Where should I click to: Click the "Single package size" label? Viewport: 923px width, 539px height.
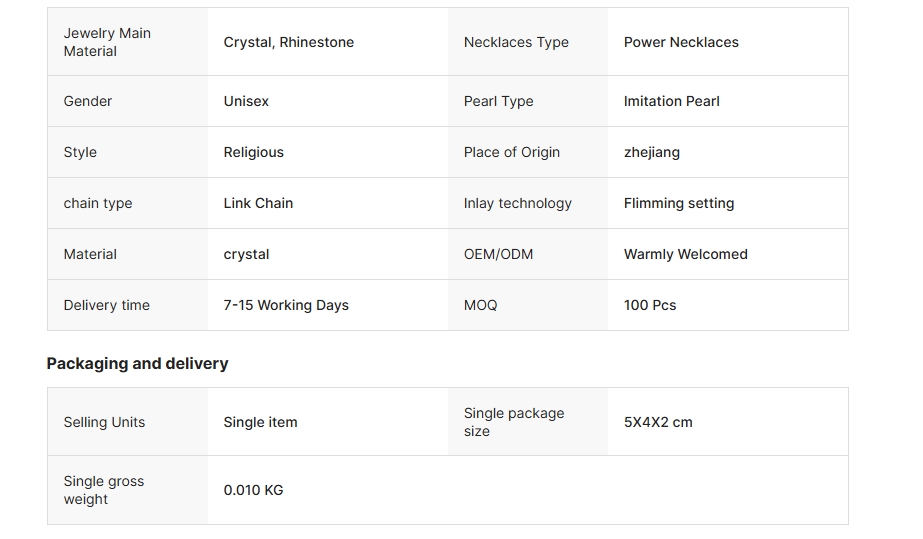pos(513,422)
